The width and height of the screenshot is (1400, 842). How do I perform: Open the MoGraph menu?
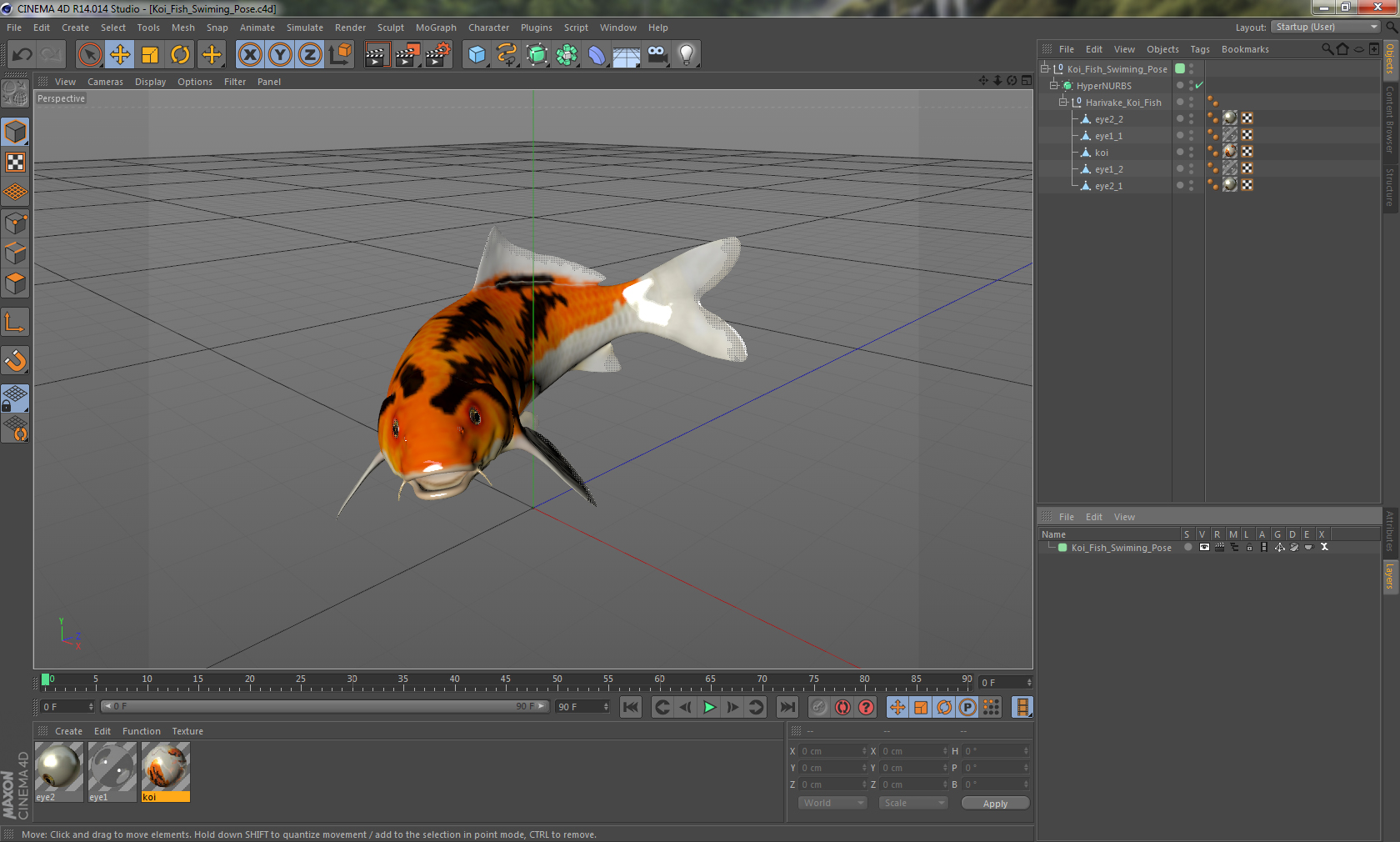(436, 28)
